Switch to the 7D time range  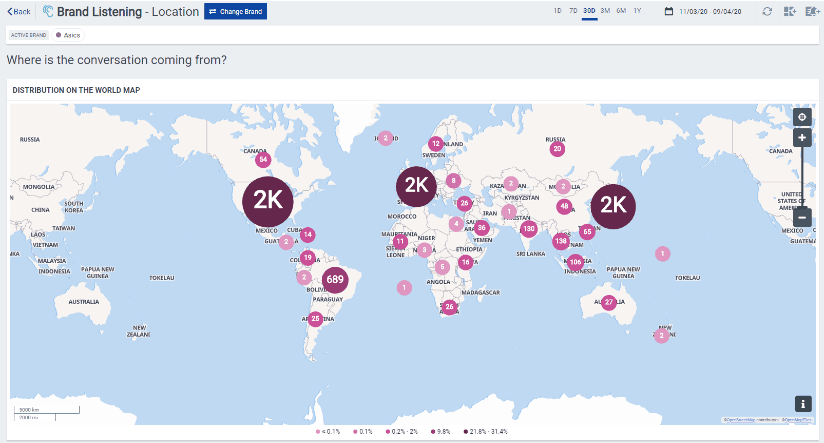[x=573, y=10]
